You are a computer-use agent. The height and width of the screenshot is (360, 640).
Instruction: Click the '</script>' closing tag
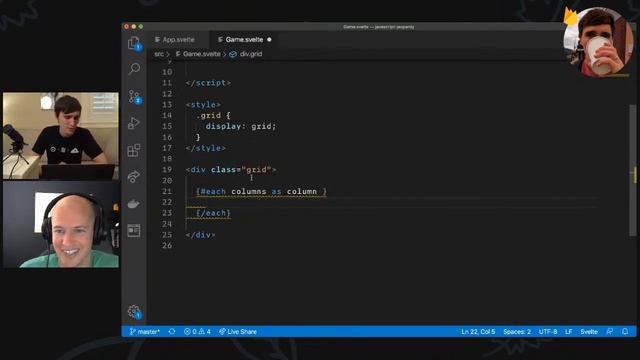click(x=208, y=83)
